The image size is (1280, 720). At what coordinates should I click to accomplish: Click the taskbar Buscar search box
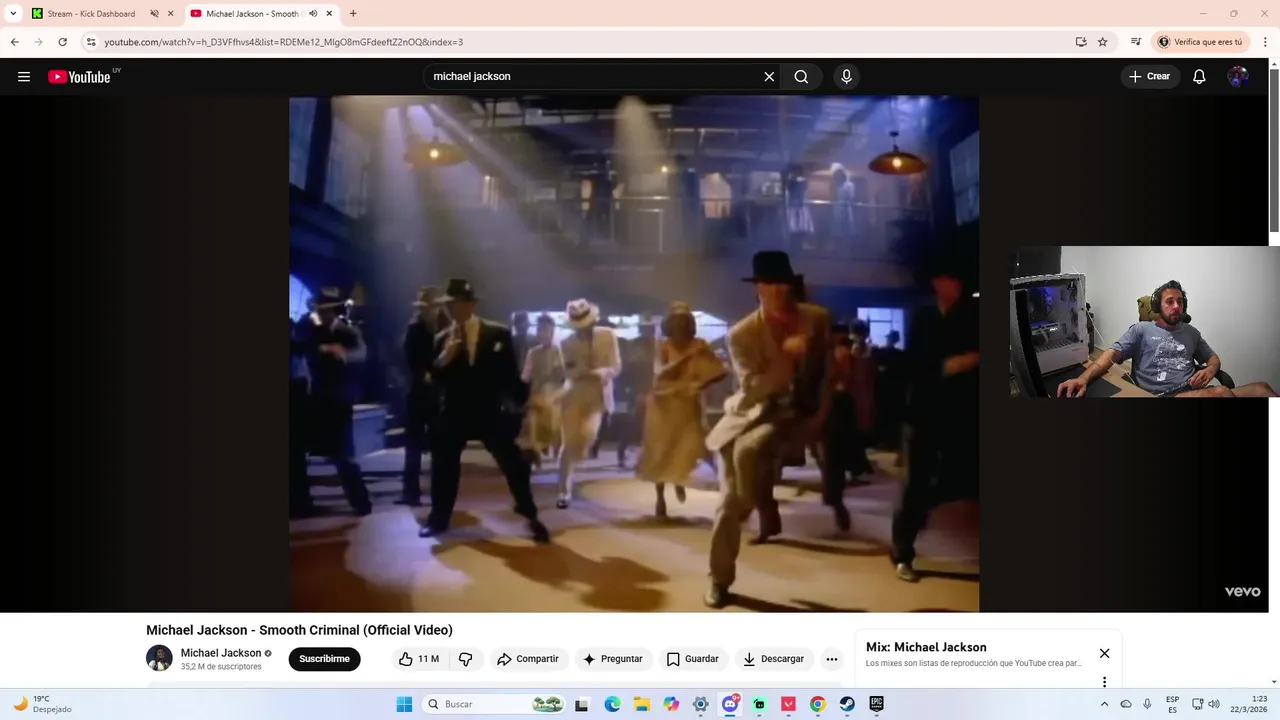point(495,704)
